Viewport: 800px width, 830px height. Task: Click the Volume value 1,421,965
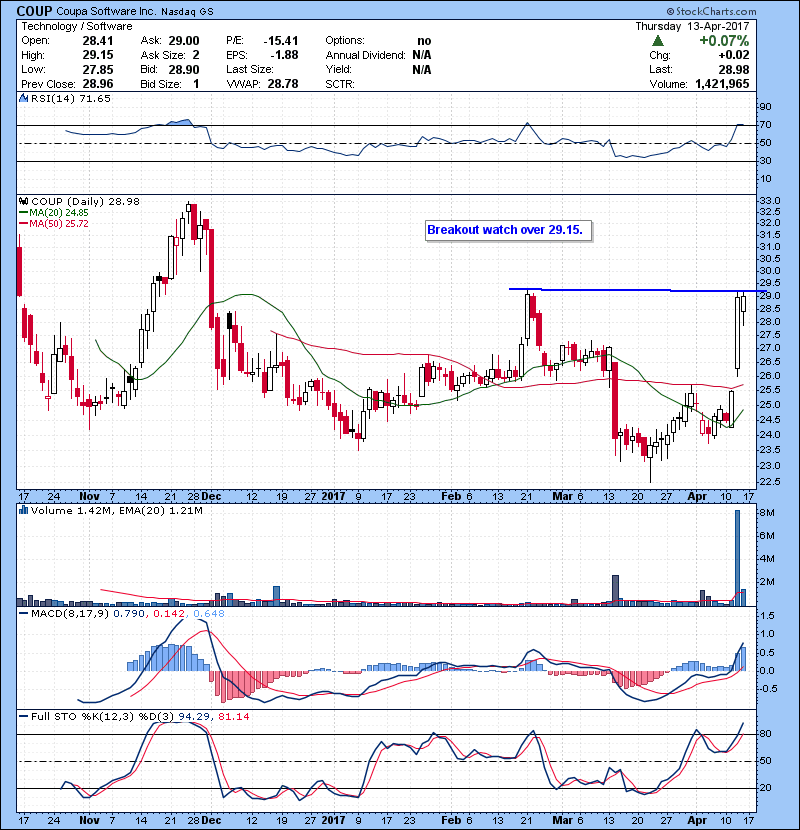pyautogui.click(x=722, y=84)
